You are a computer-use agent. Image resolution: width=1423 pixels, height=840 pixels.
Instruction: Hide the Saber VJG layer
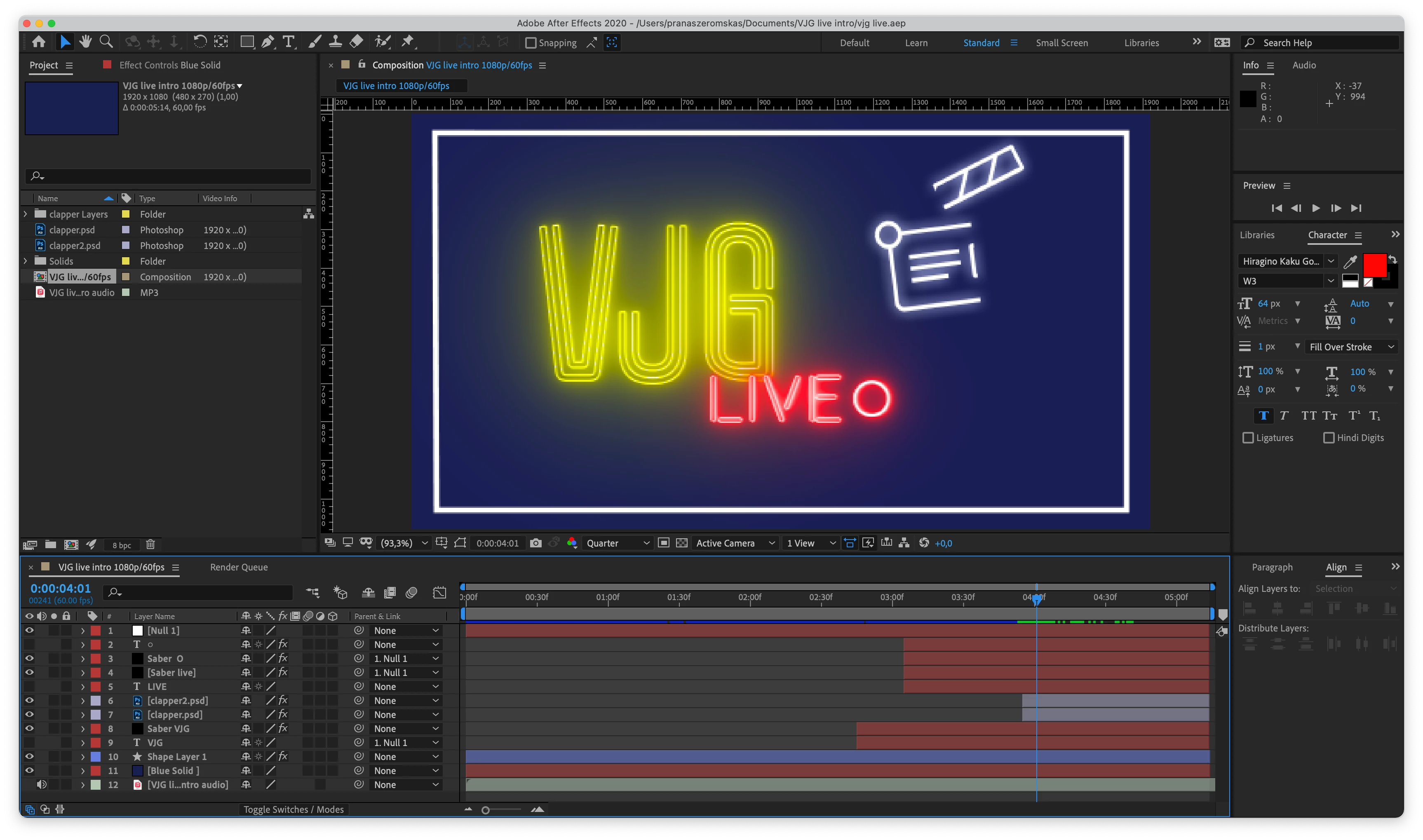pos(29,728)
